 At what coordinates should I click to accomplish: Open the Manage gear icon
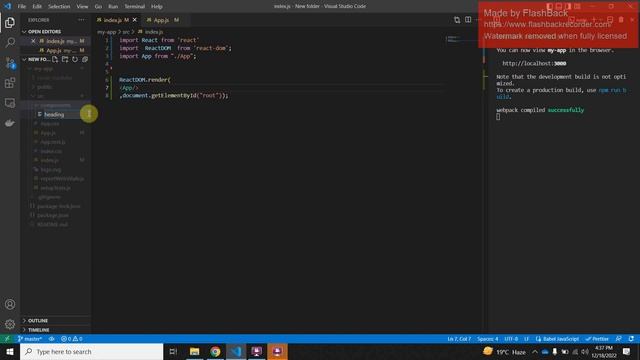click(10, 324)
